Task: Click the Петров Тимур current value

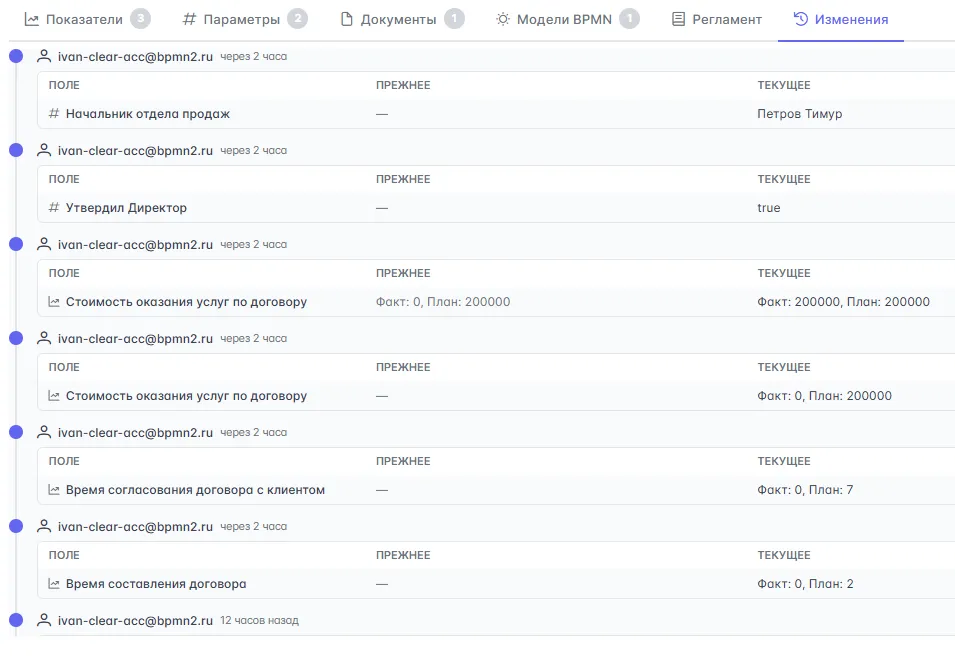Action: coord(799,114)
